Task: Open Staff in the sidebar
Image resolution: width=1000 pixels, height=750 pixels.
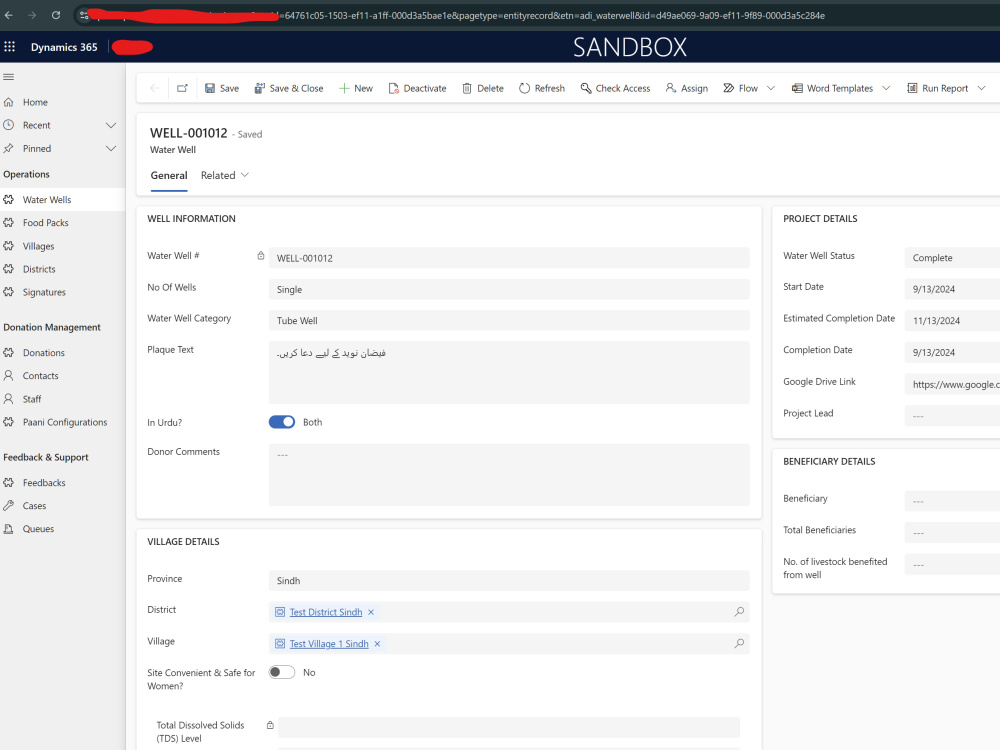Action: pyautogui.click(x=62, y=399)
